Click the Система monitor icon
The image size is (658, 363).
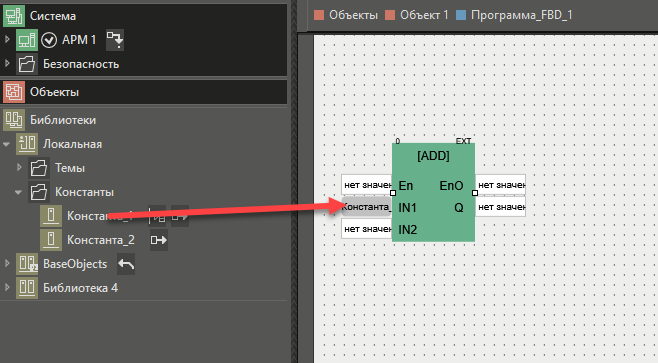coord(14,16)
